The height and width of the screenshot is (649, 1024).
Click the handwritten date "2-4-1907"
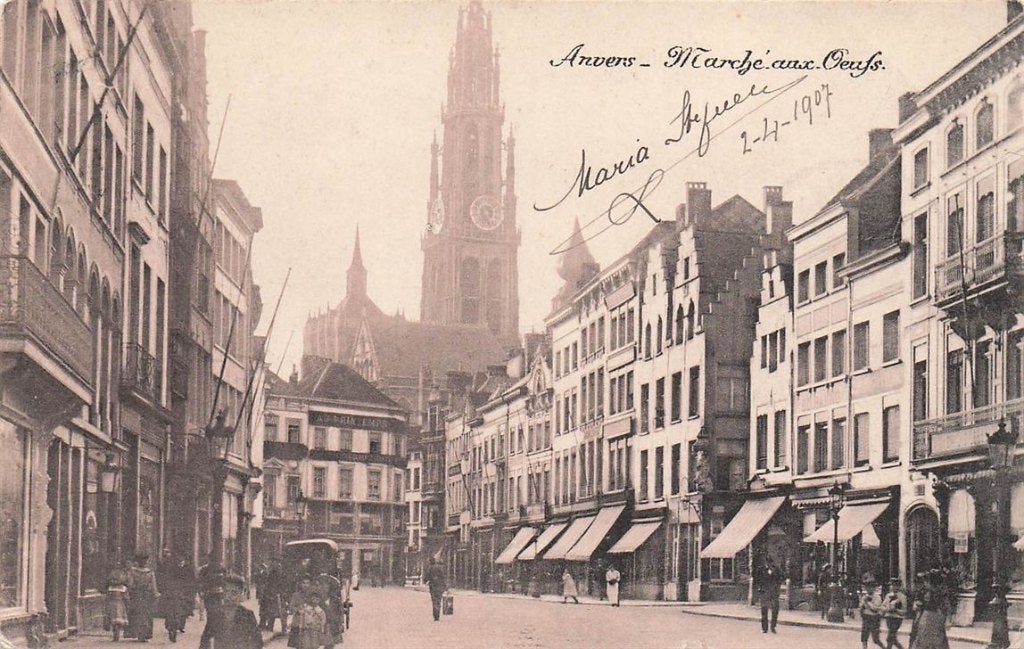pyautogui.click(x=786, y=119)
